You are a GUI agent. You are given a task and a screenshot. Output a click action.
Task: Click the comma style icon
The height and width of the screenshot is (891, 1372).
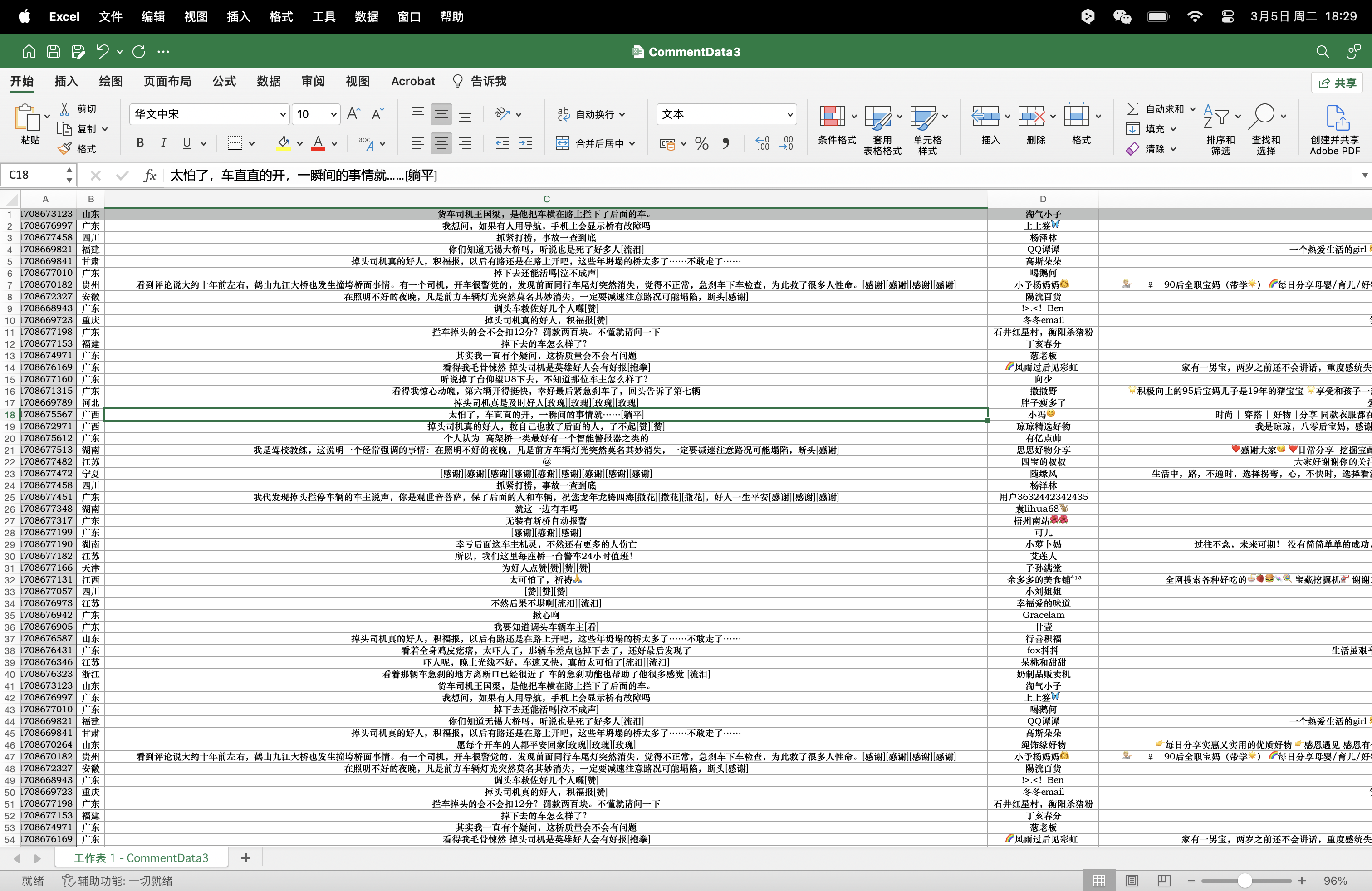(726, 143)
